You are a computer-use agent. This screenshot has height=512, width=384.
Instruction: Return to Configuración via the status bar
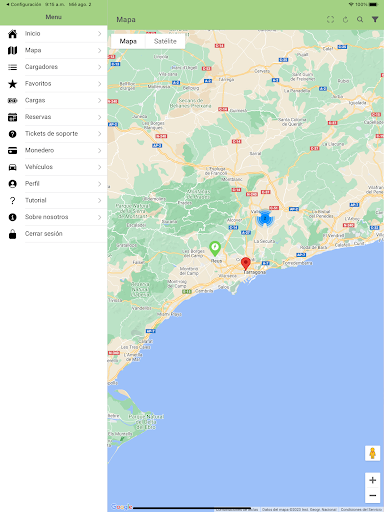[23, 4]
